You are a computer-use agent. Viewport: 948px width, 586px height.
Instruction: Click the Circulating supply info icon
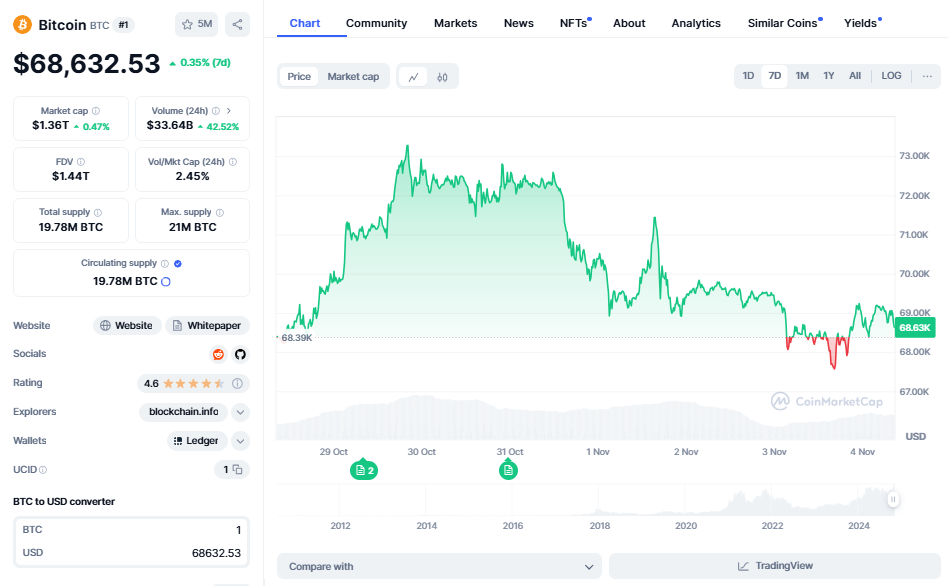click(x=164, y=263)
